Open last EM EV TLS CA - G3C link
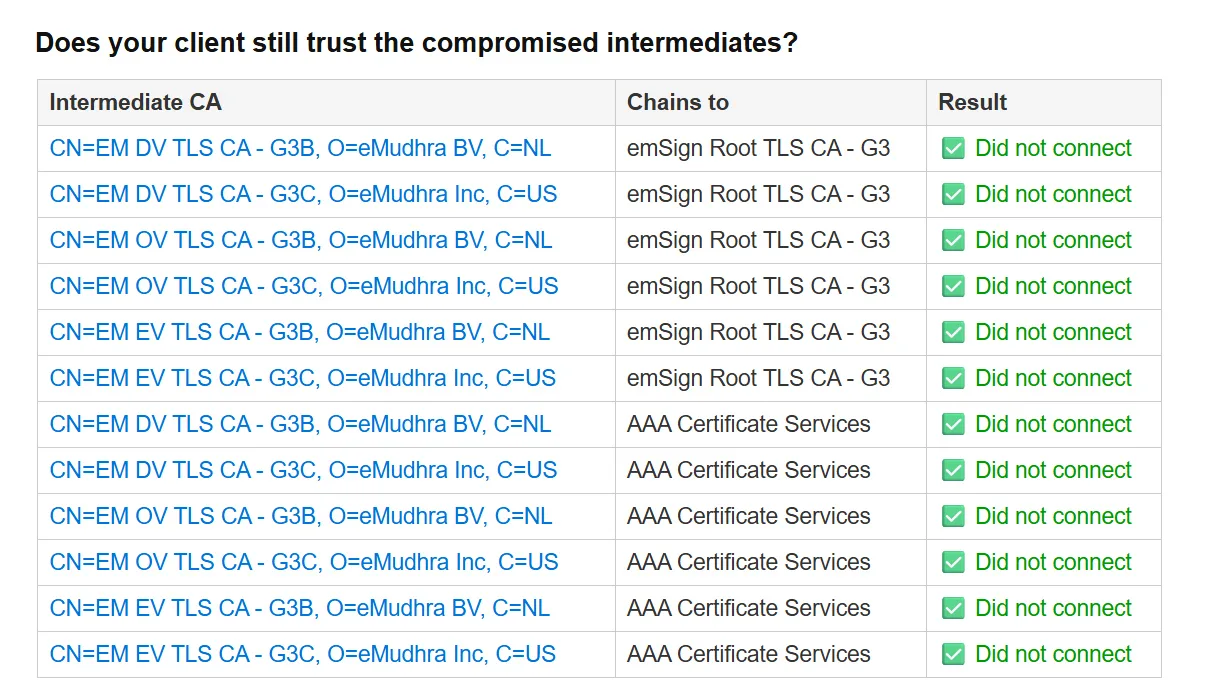 303,654
